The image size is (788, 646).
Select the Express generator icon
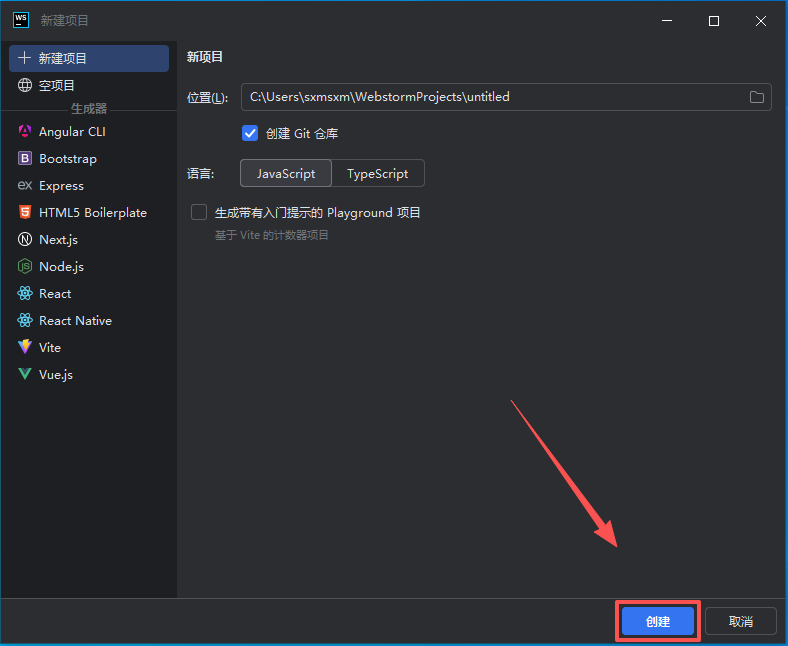pyautogui.click(x=25, y=186)
